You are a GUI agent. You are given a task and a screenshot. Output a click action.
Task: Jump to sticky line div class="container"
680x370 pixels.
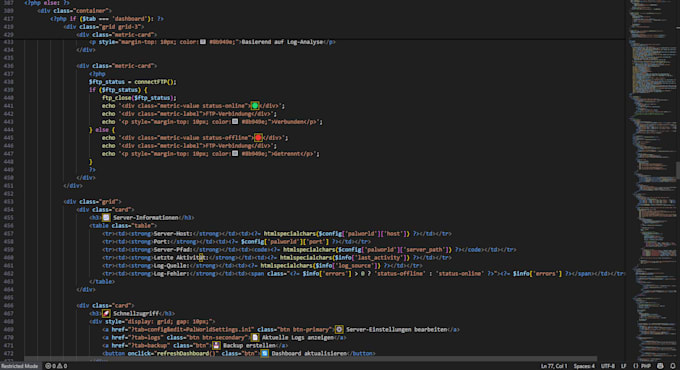click(74, 10)
